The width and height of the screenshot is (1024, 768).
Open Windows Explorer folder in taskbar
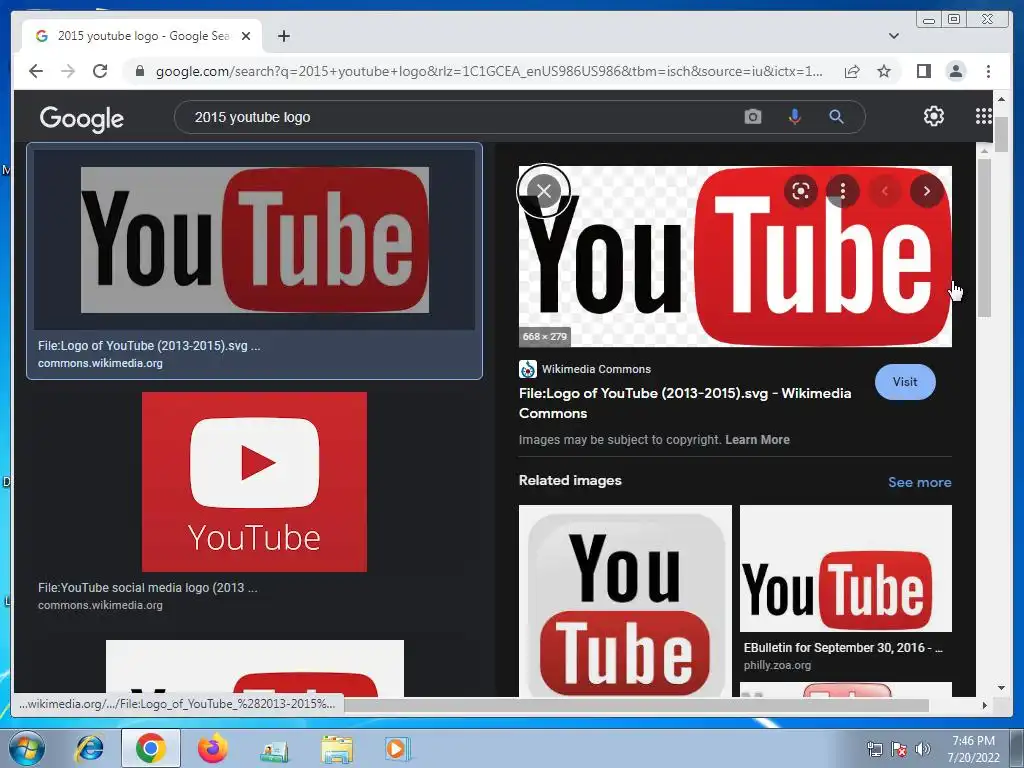pos(336,748)
